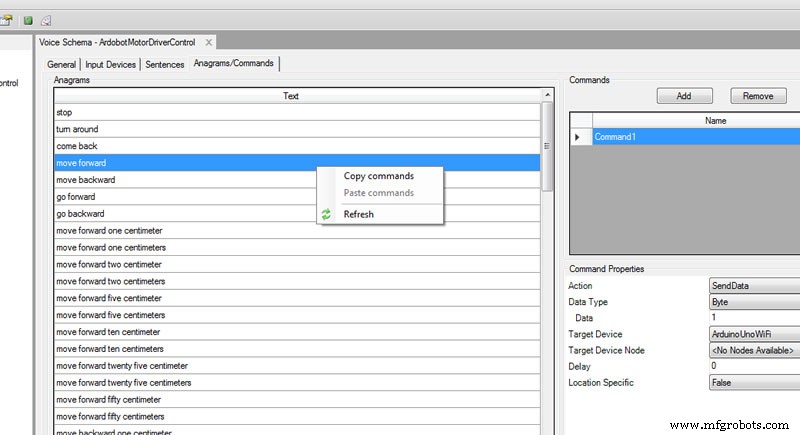The width and height of the screenshot is (800, 435).
Task: Open the Input Devices tab
Action: [x=111, y=65]
